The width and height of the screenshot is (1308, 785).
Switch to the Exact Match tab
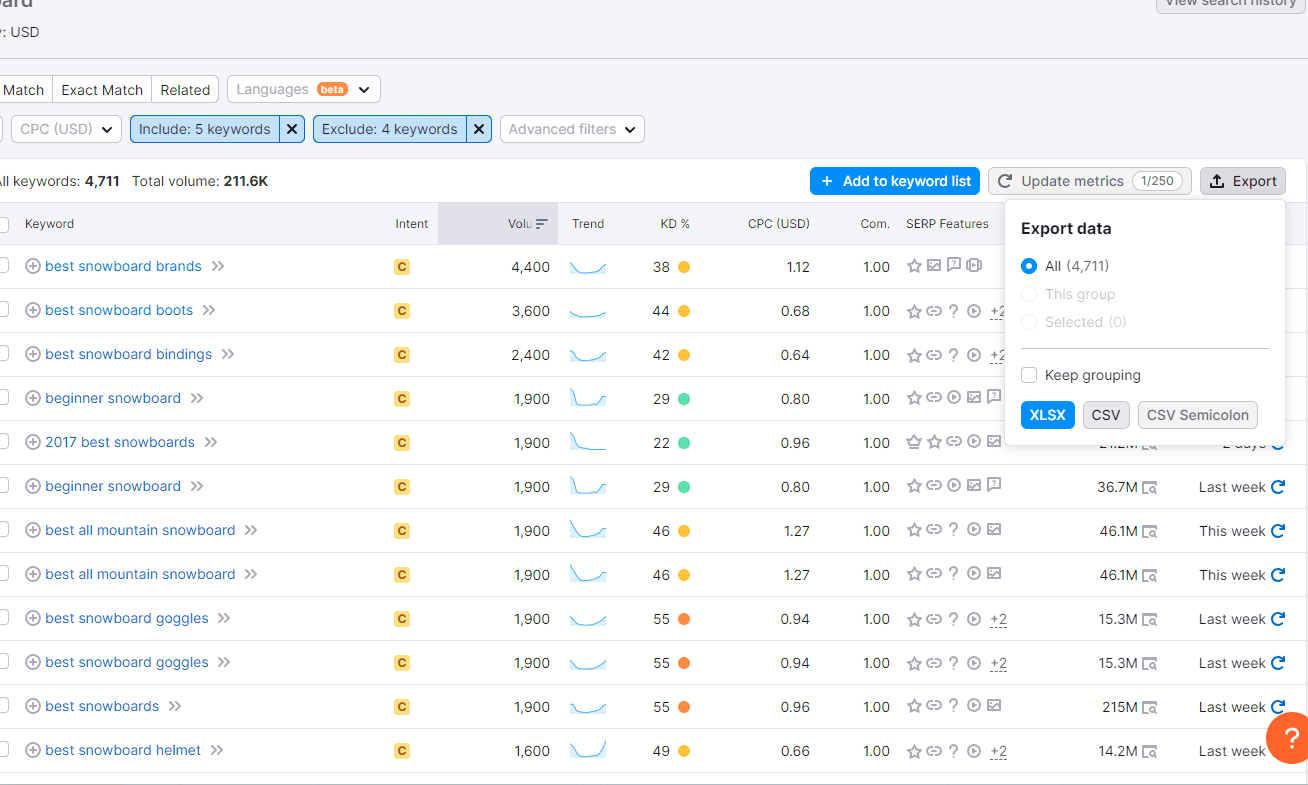pyautogui.click(x=101, y=89)
